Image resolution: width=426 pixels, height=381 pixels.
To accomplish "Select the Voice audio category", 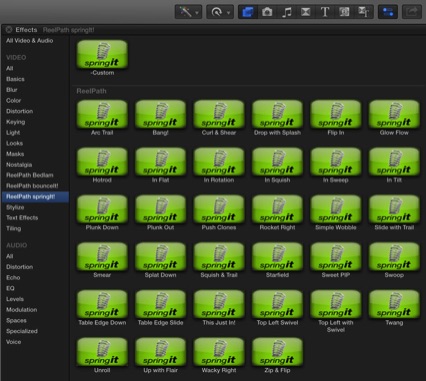I will (x=14, y=342).
